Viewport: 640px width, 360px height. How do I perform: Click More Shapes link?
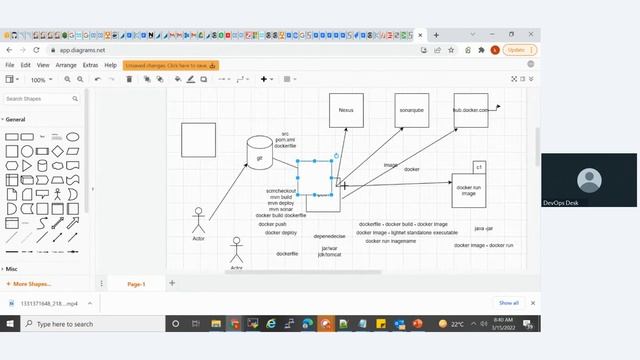coord(29,284)
